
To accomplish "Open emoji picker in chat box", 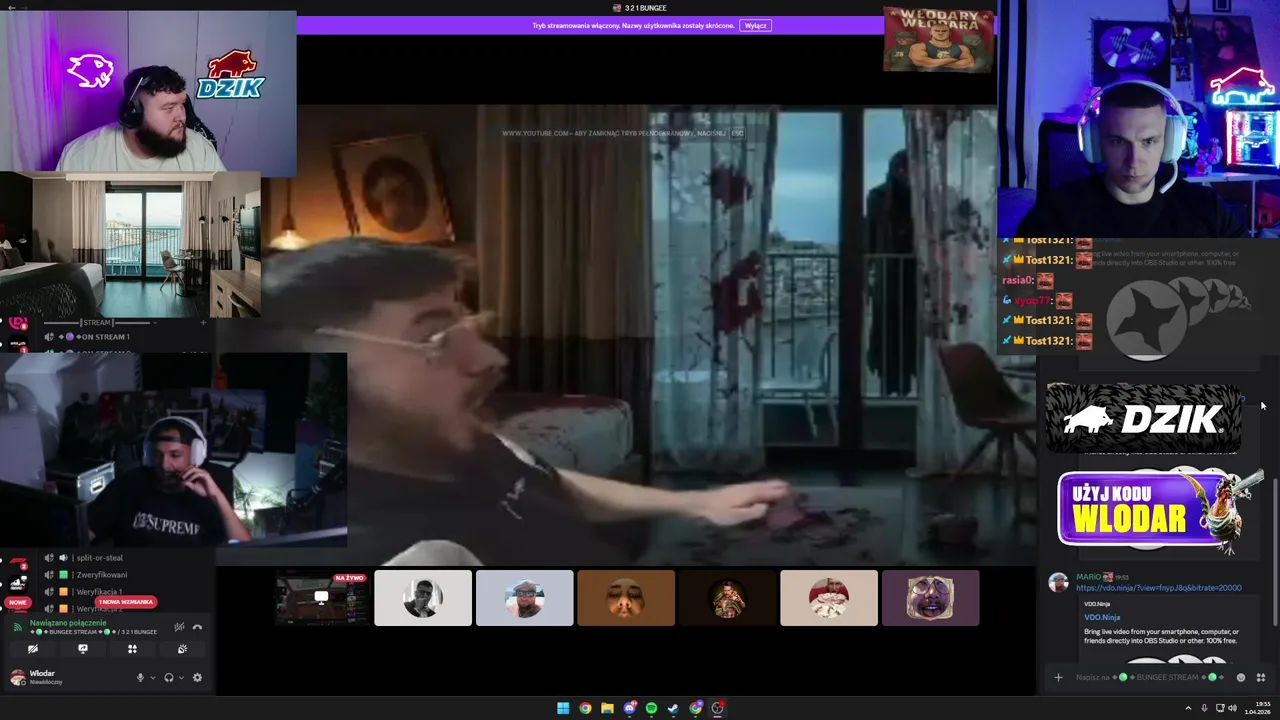I will [x=1241, y=677].
